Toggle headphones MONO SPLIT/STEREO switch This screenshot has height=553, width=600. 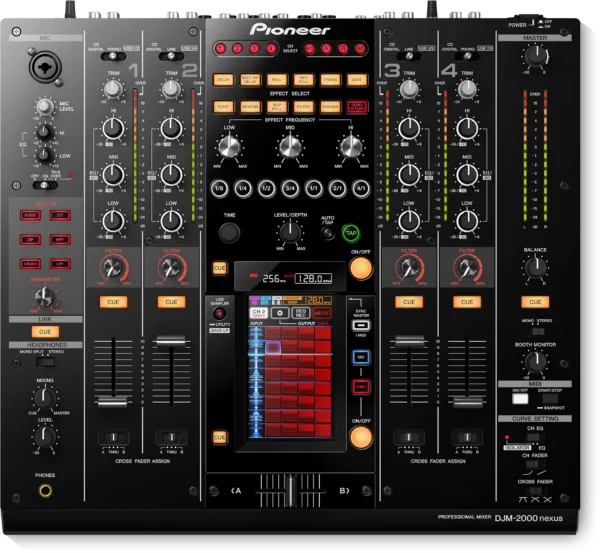[45, 361]
